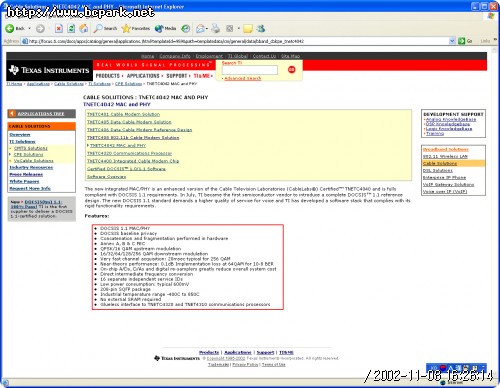Open the Favorites star button
The height and width of the screenshot is (388, 500).
[x=136, y=29]
